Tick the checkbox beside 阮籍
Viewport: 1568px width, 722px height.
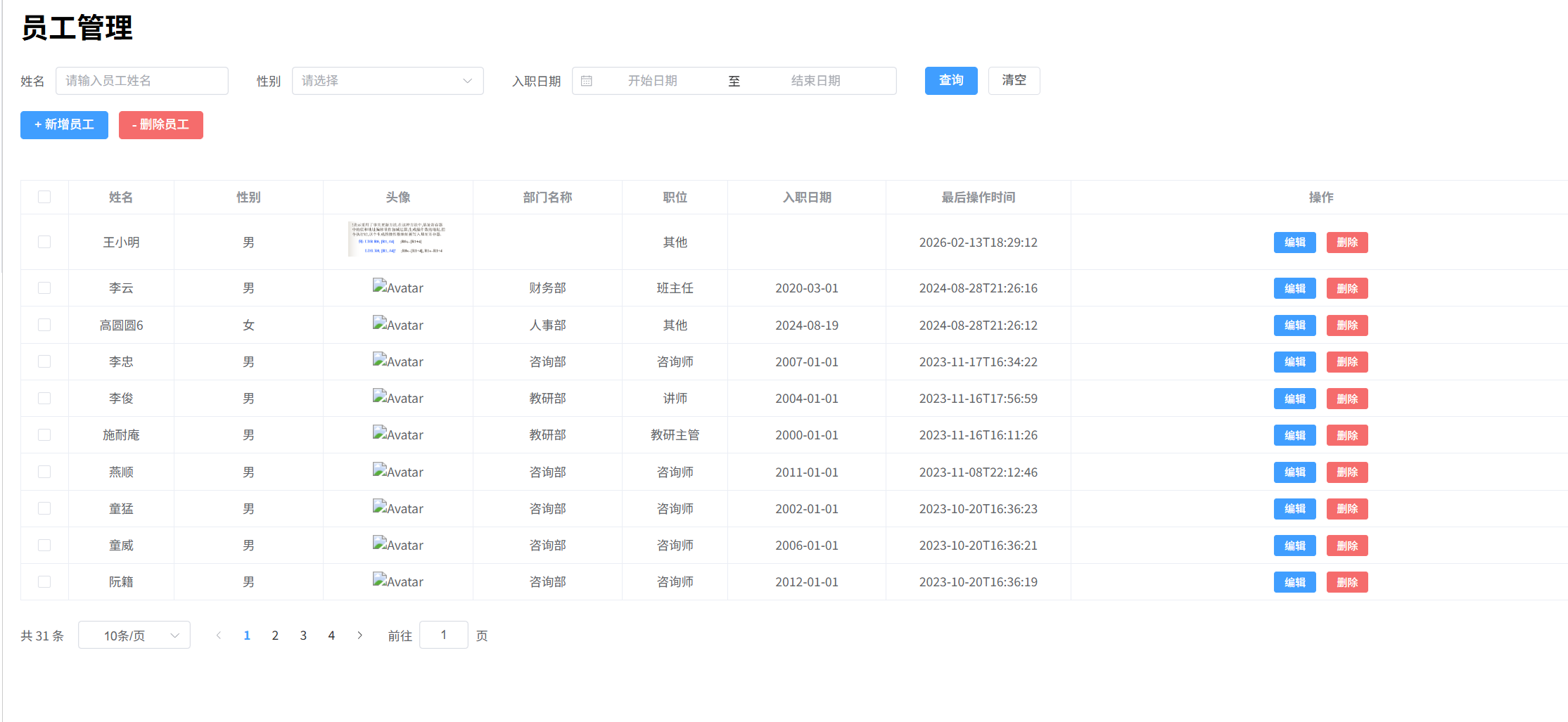pyautogui.click(x=44, y=581)
